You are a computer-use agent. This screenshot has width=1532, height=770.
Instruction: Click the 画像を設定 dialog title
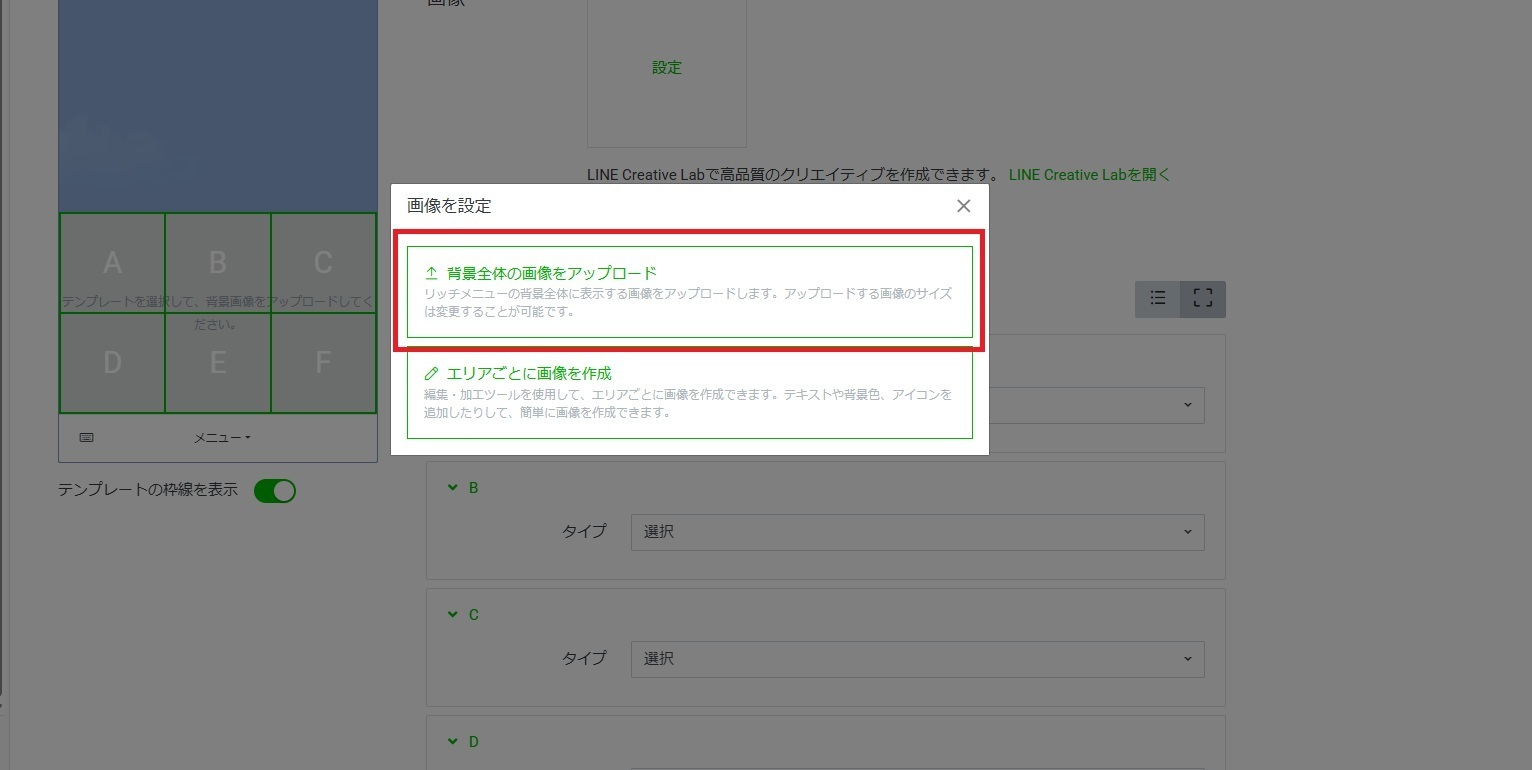(x=449, y=206)
